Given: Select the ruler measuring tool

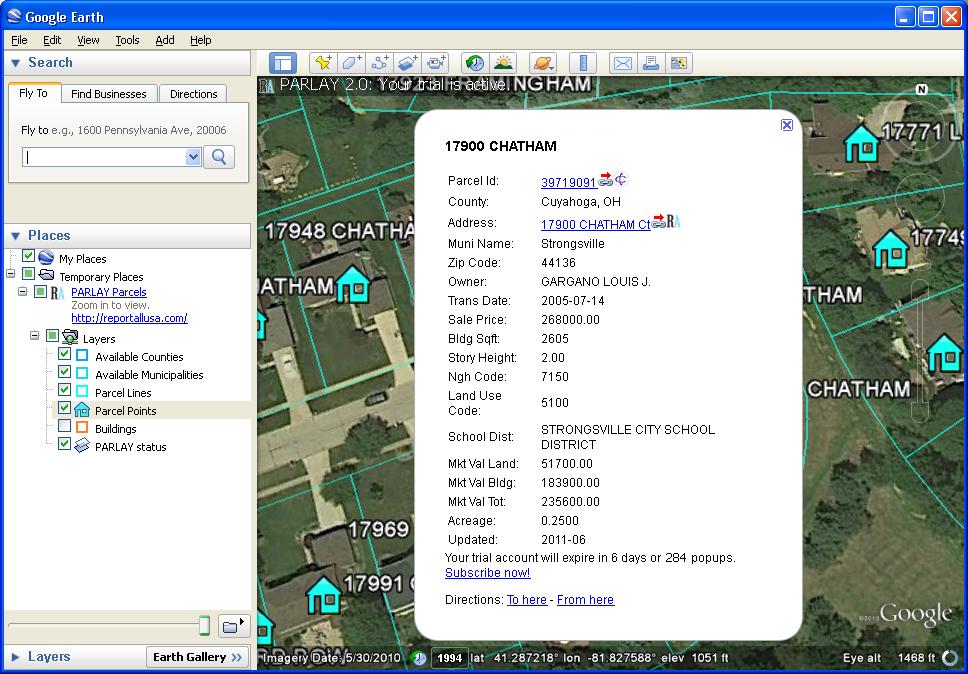Looking at the screenshot, I should click(x=583, y=63).
